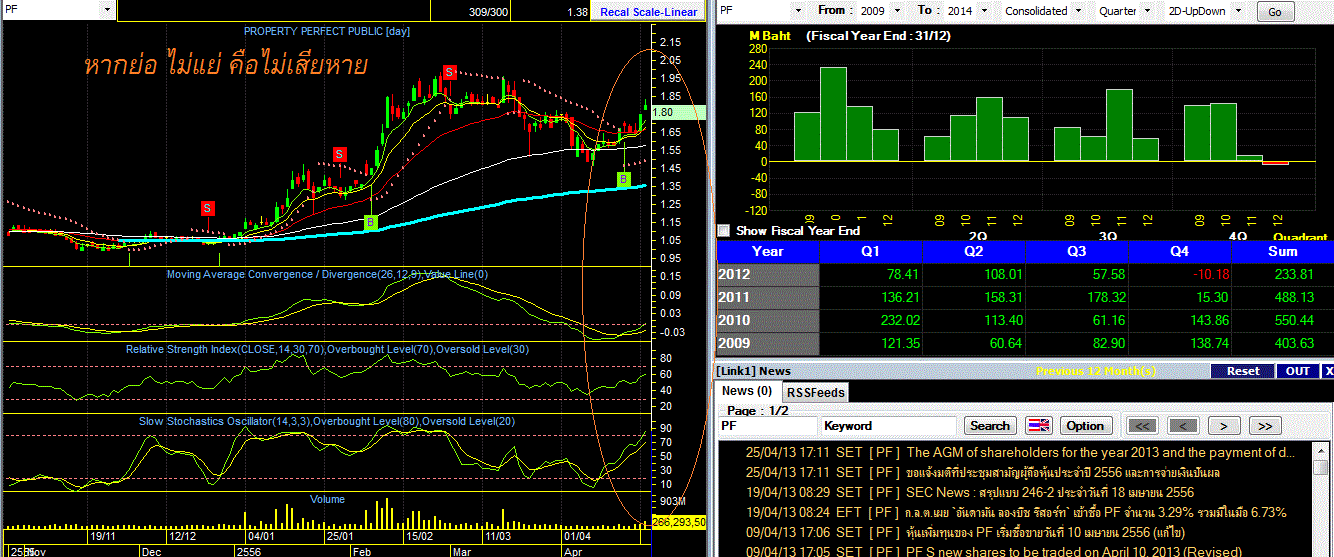1334x557 pixels.
Task: Click the news symbol field containing PF
Action: coord(767,425)
